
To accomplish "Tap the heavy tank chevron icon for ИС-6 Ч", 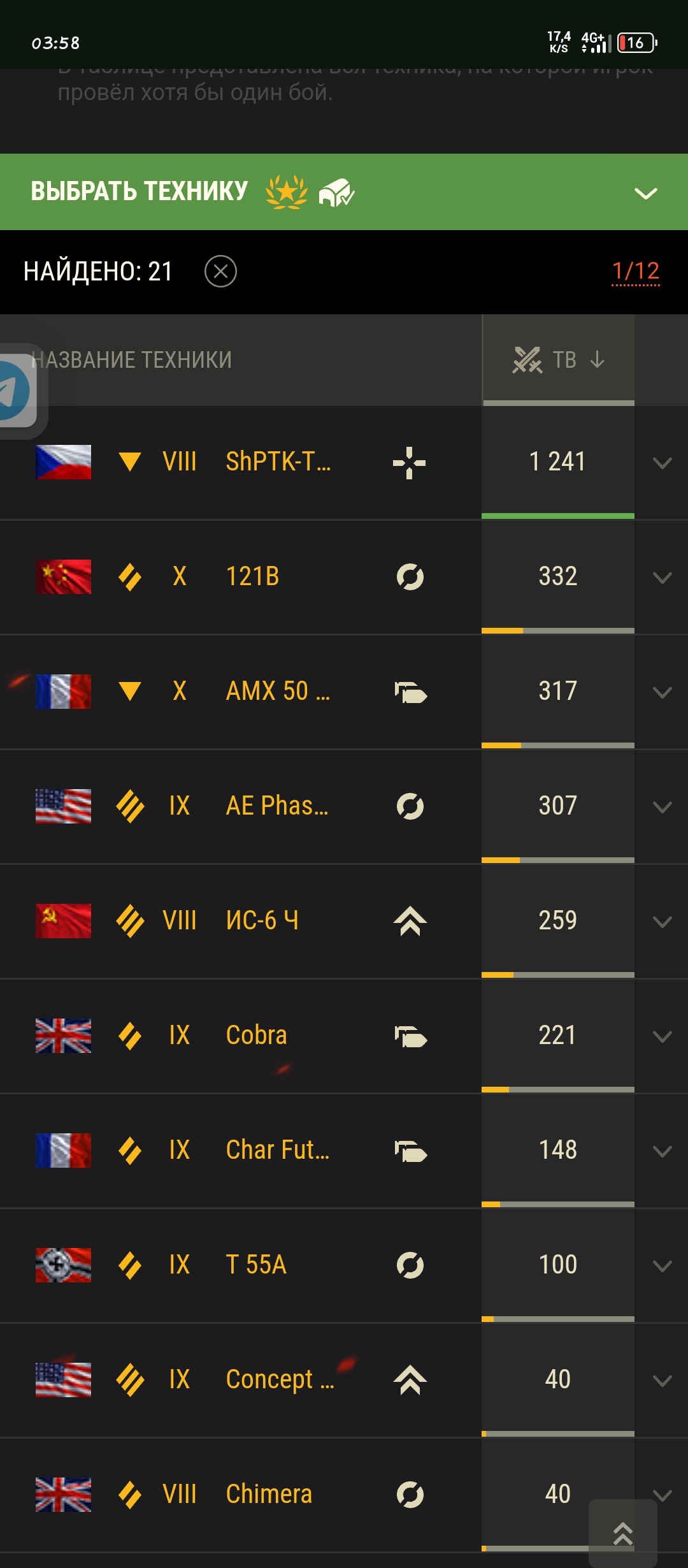I will click(x=410, y=921).
